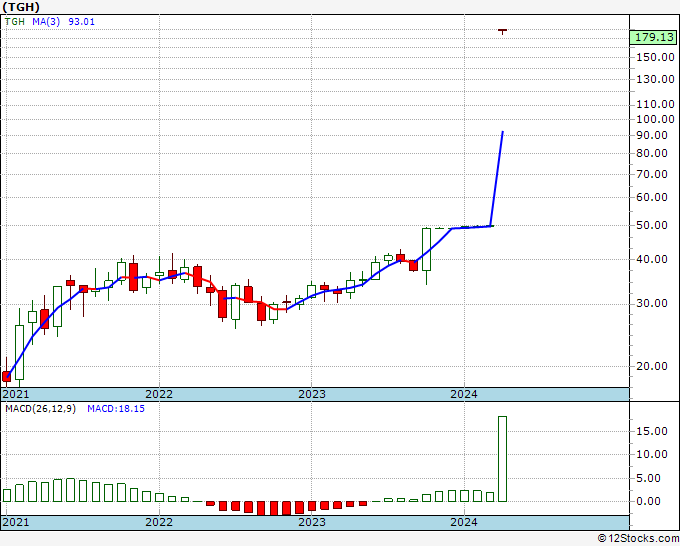
Task: Click 2023 on the MACD timeline
Action: tap(312, 522)
